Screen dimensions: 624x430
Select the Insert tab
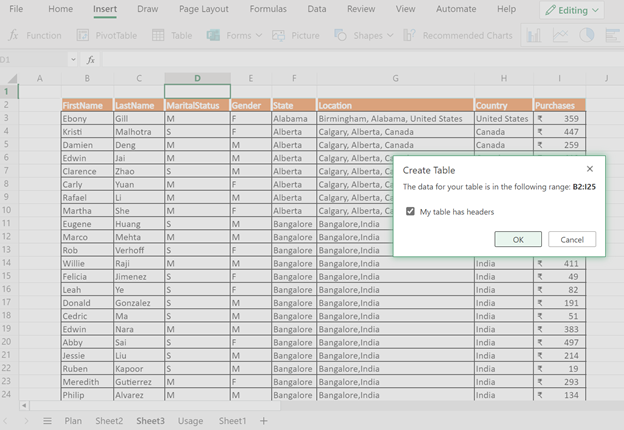(x=105, y=9)
